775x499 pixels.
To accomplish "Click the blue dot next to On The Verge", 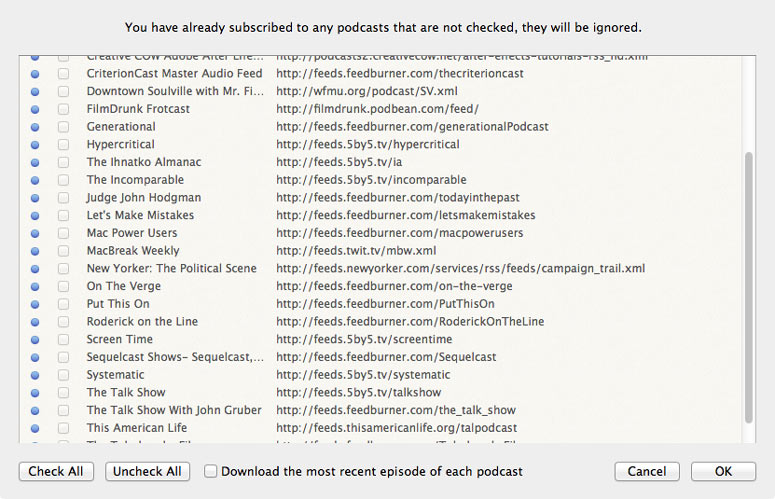I will tap(35, 287).
